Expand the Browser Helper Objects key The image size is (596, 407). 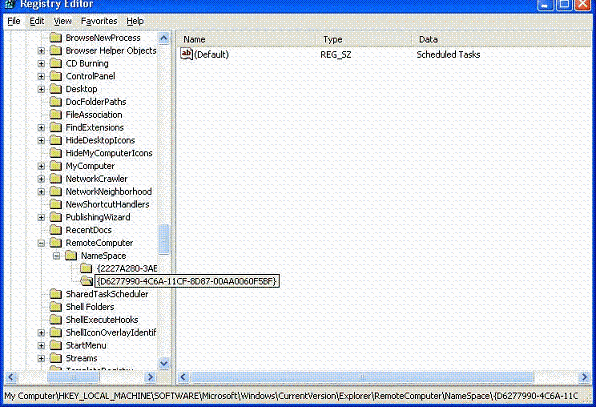[x=41, y=51]
